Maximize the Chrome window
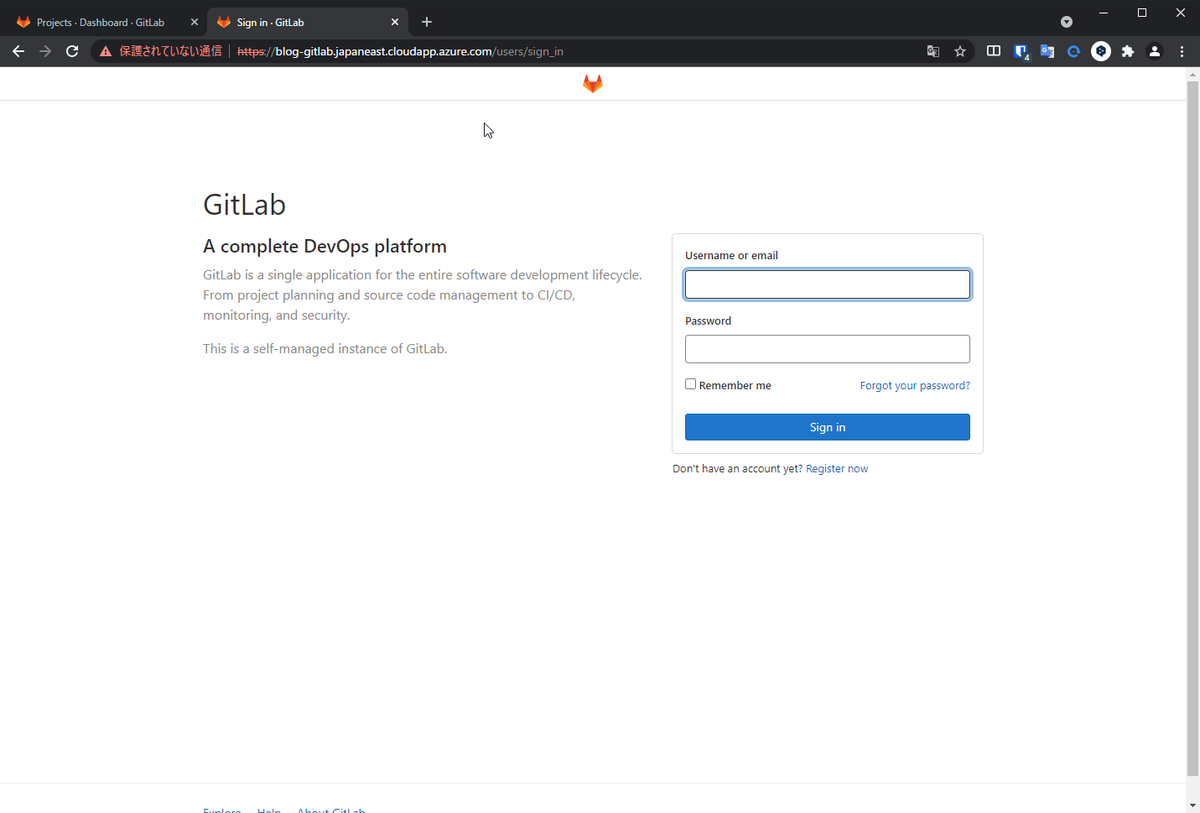The width and height of the screenshot is (1200, 813). [1142, 13]
